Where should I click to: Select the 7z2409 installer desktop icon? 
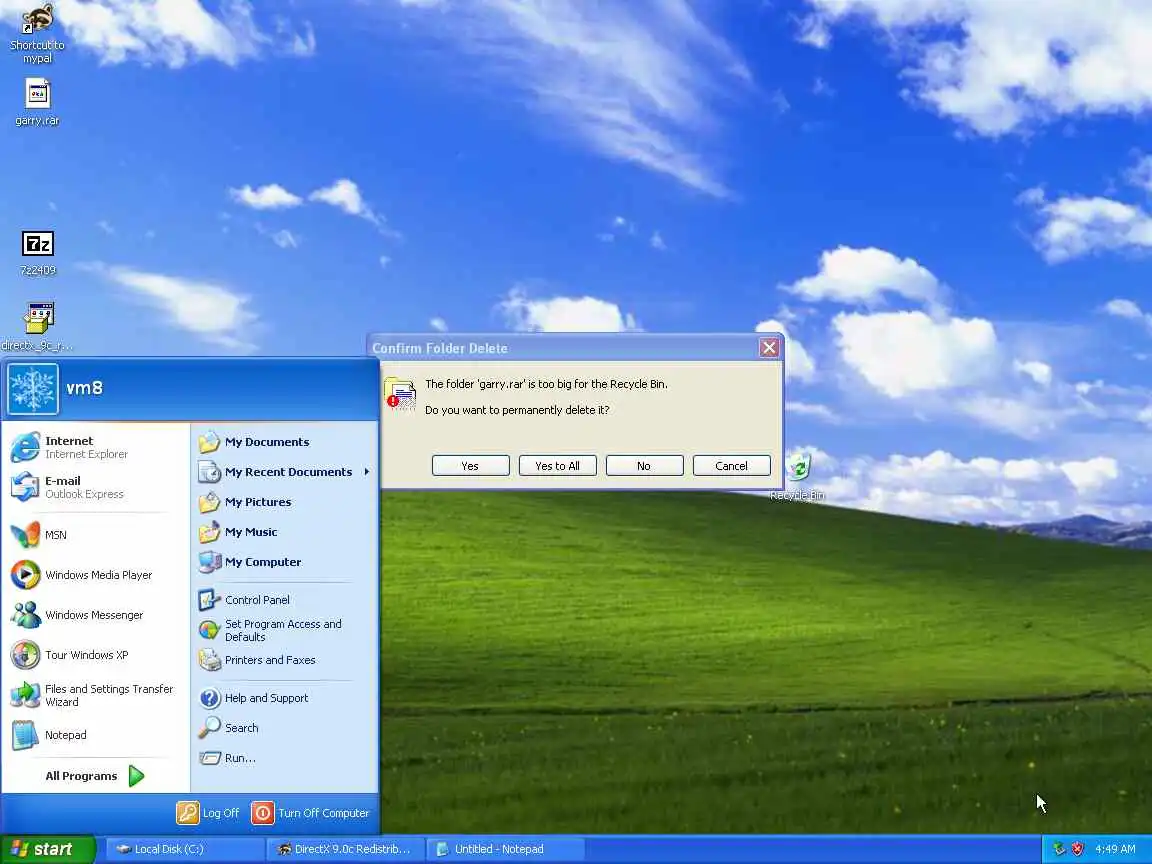[x=37, y=253]
